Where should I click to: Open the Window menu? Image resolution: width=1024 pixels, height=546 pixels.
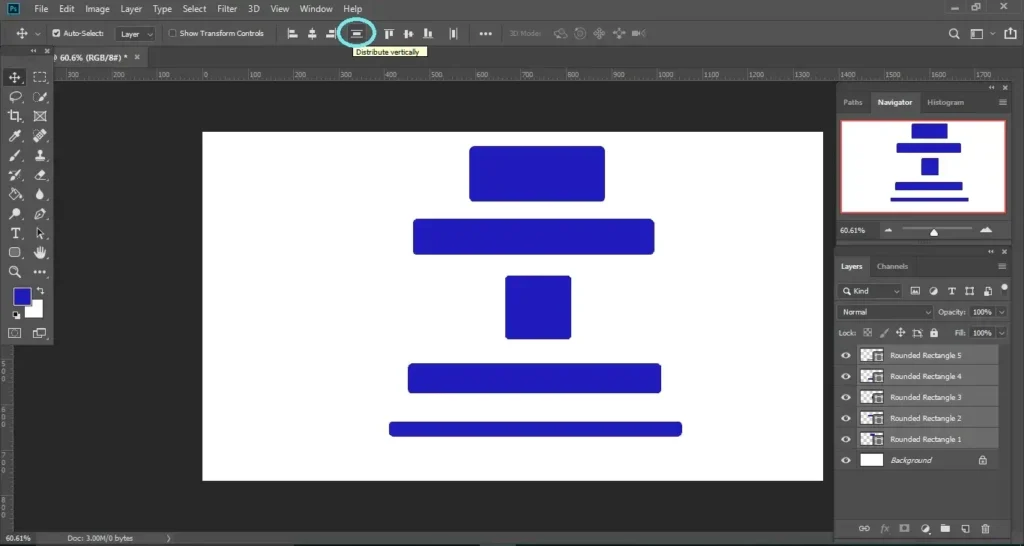315,9
